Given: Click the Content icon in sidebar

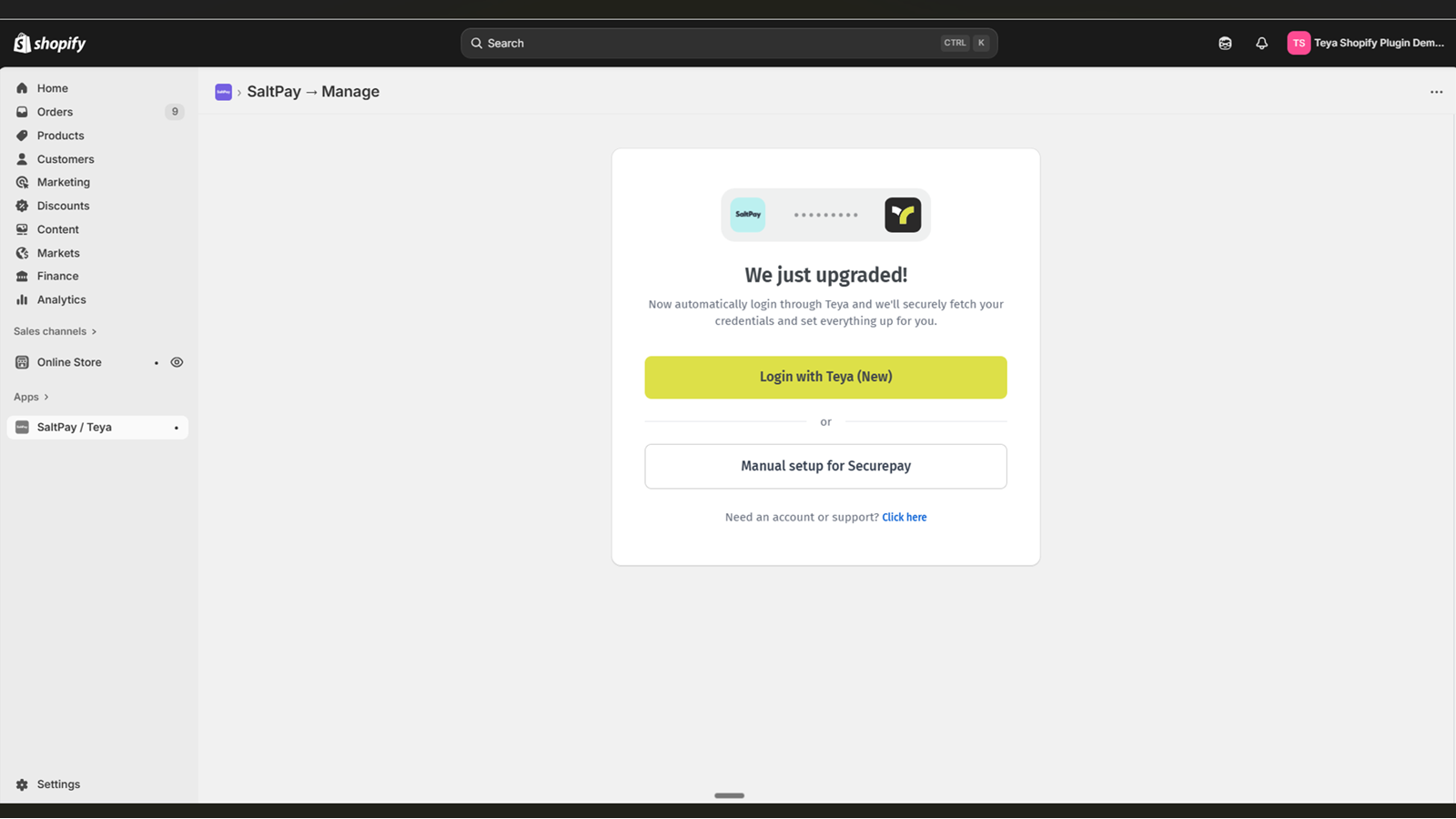Looking at the screenshot, I should pos(22,229).
